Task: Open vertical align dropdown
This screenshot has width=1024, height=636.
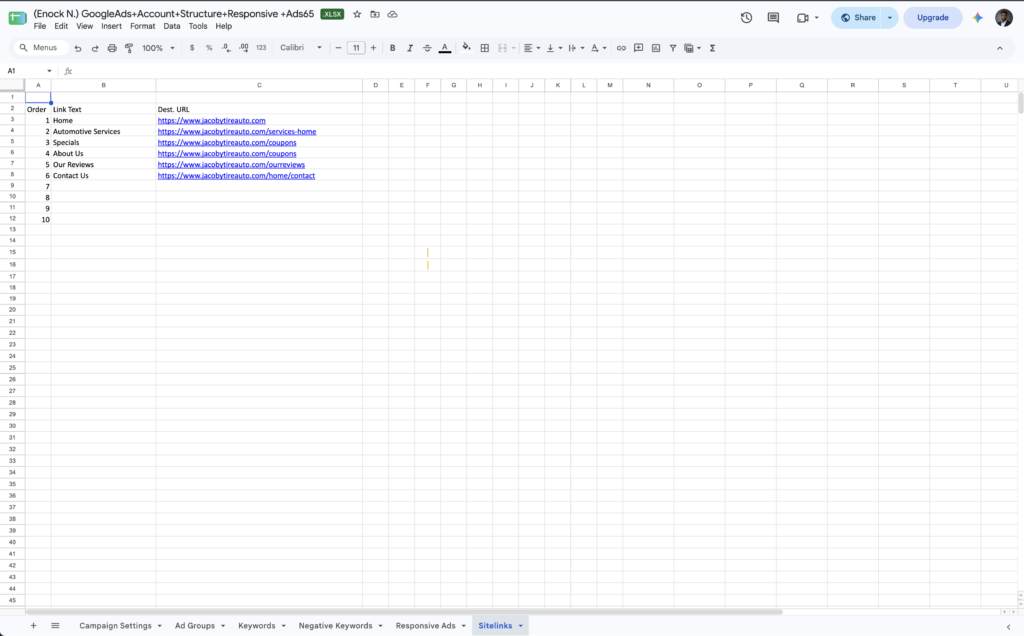Action: pyautogui.click(x=554, y=48)
